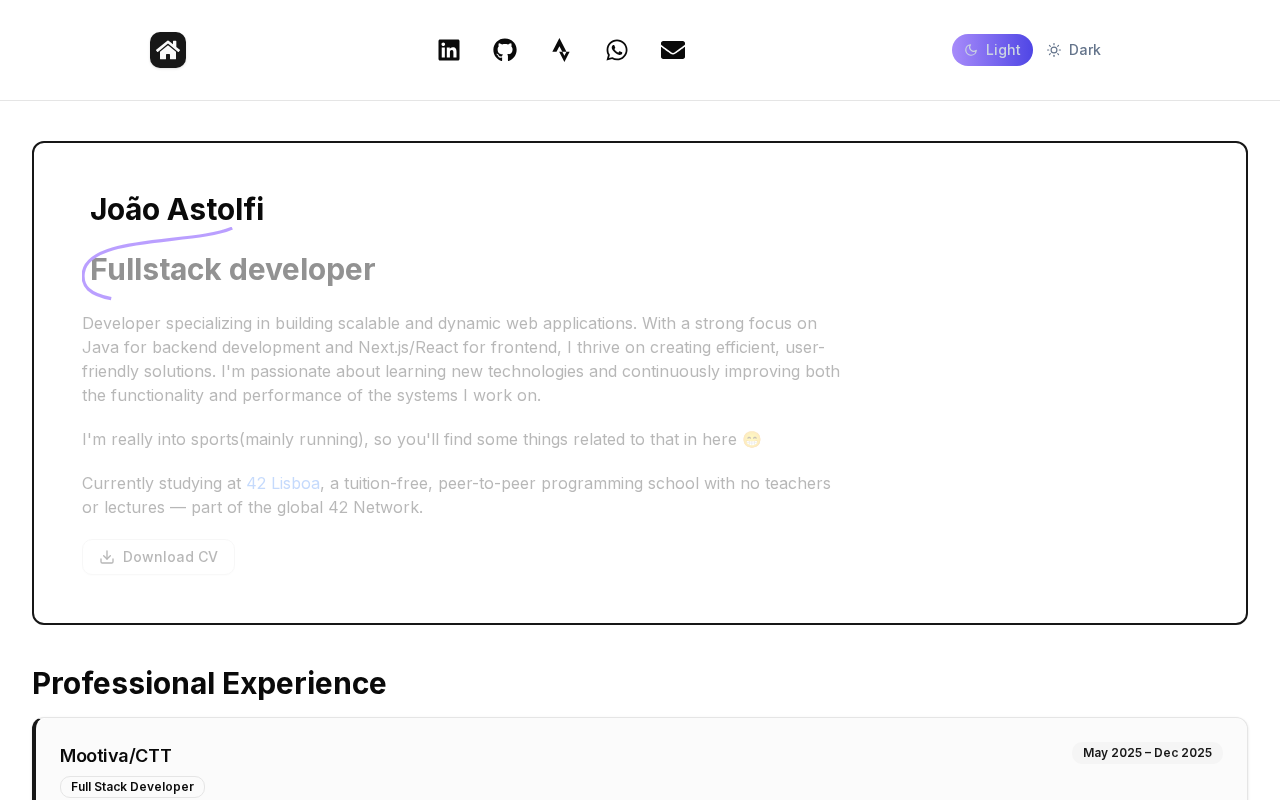Click the Full Stack Developer role badge
Image resolution: width=1280 pixels, height=800 pixels.
[x=132, y=787]
